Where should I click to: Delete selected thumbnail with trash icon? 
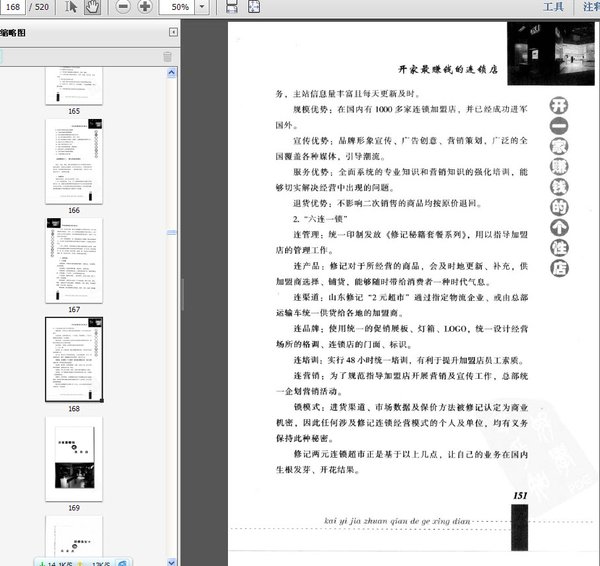point(167,56)
